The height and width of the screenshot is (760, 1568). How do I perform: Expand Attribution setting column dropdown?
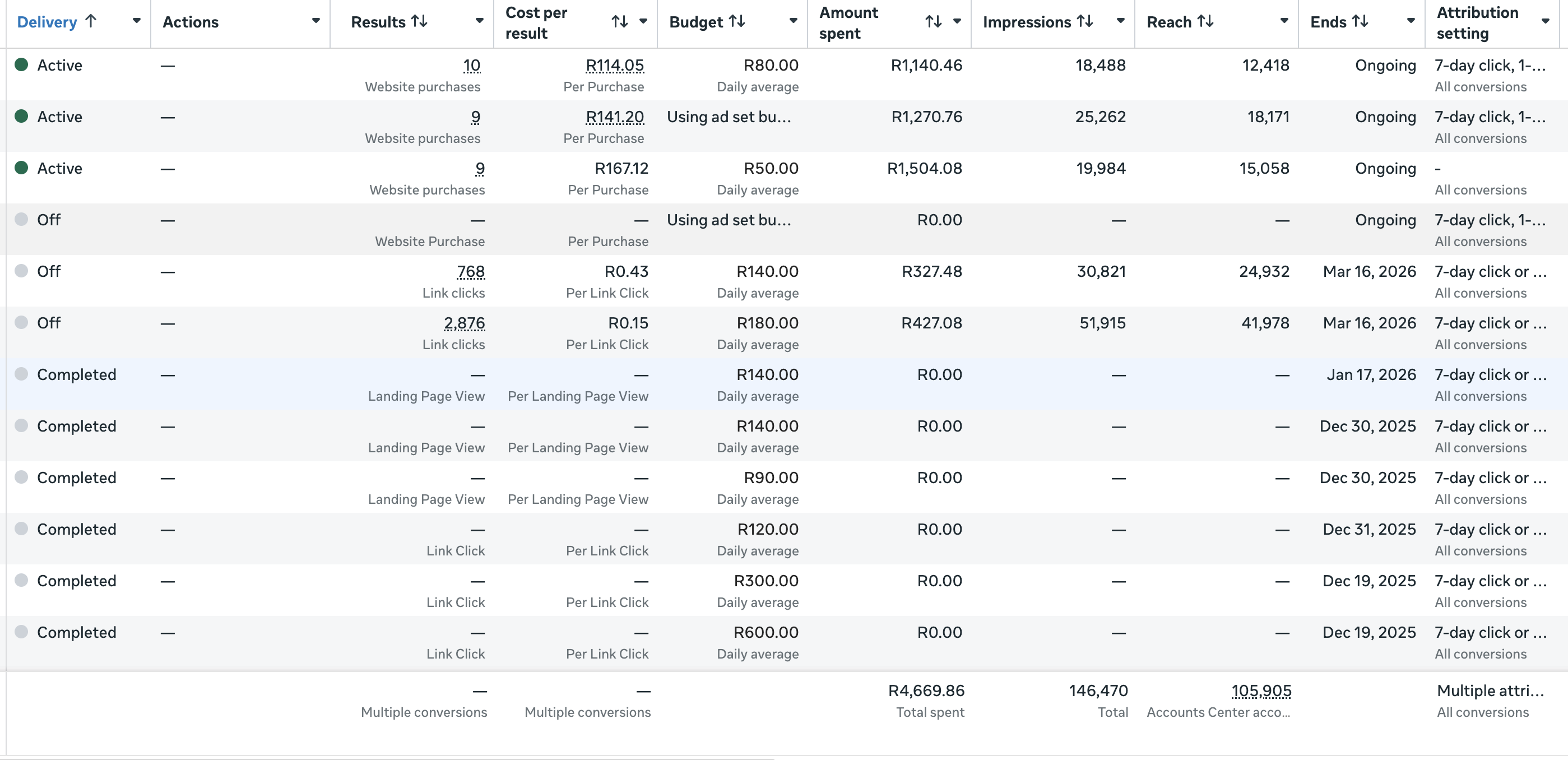pos(1545,21)
